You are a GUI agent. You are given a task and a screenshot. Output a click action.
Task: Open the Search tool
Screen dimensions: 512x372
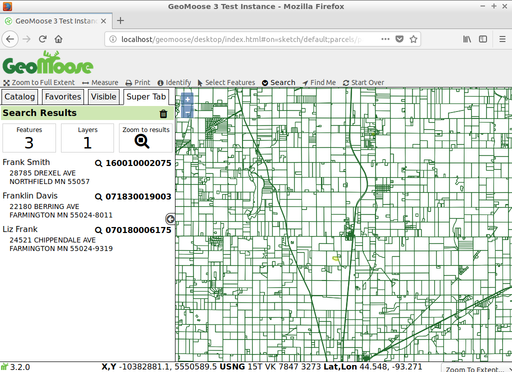279,82
